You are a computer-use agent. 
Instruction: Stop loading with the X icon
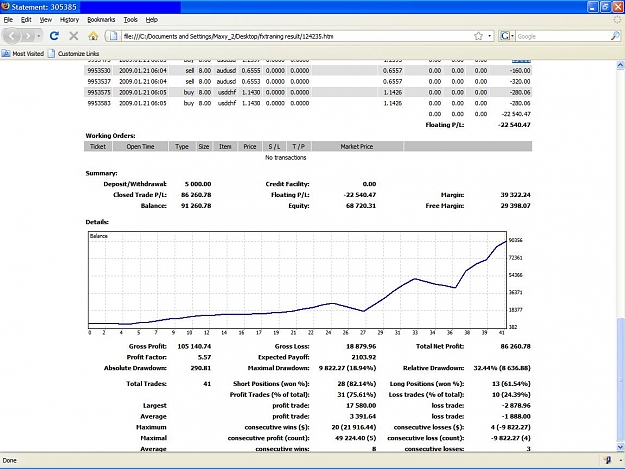(x=74, y=36)
